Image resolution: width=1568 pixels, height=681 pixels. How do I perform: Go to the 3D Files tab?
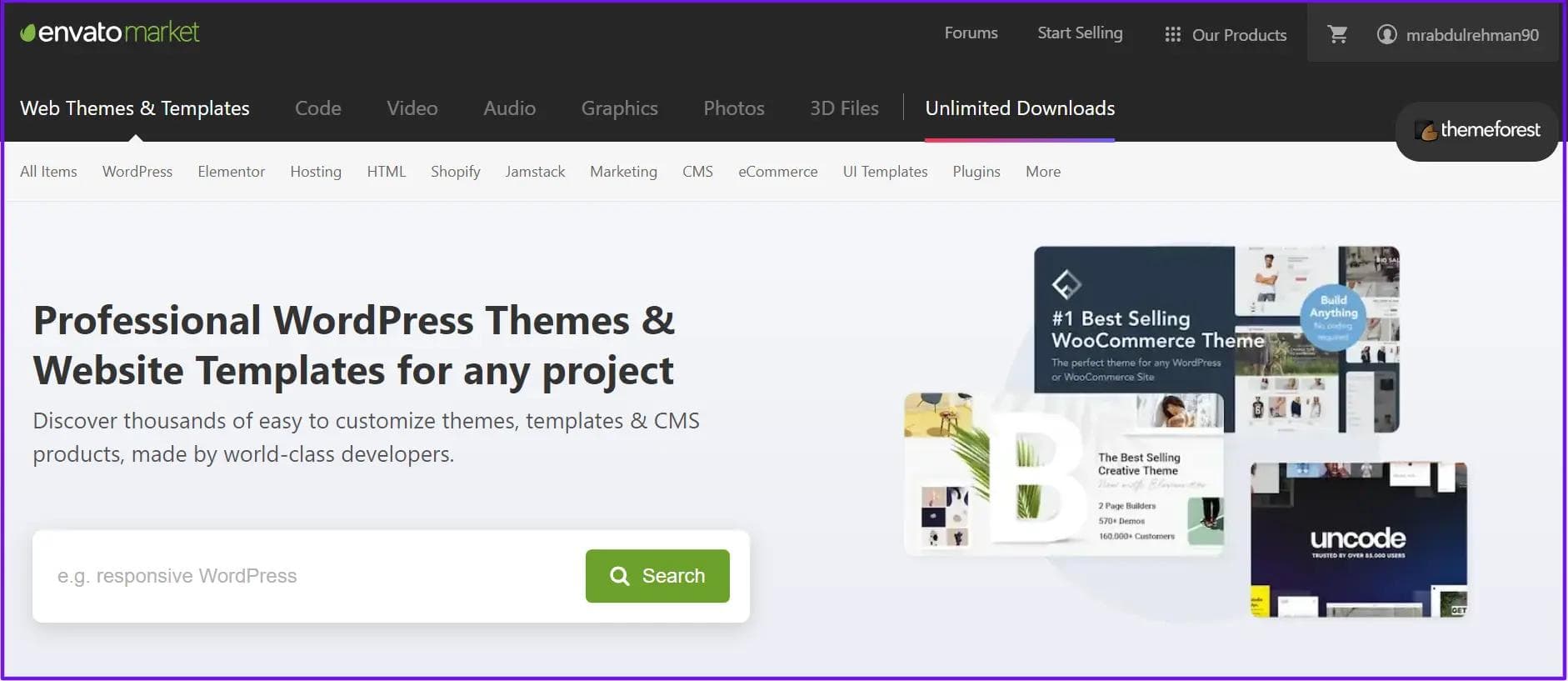pyautogui.click(x=844, y=108)
